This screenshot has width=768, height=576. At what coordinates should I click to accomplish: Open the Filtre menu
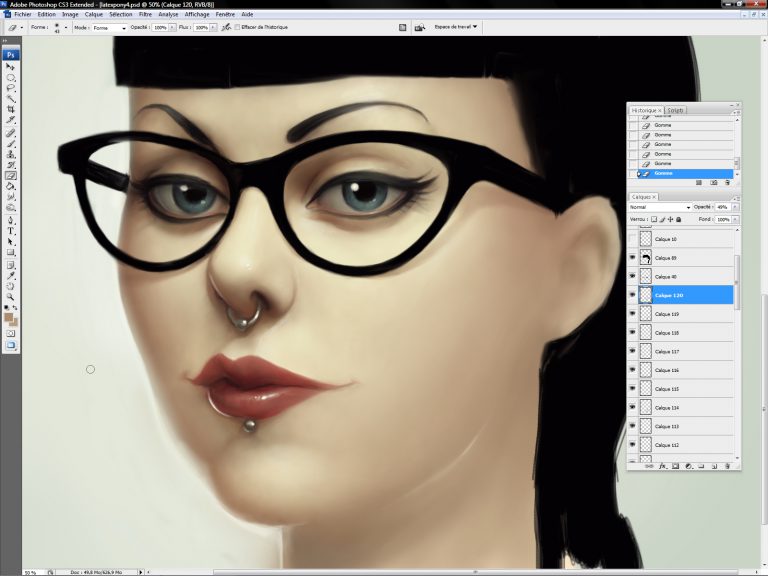click(x=146, y=15)
